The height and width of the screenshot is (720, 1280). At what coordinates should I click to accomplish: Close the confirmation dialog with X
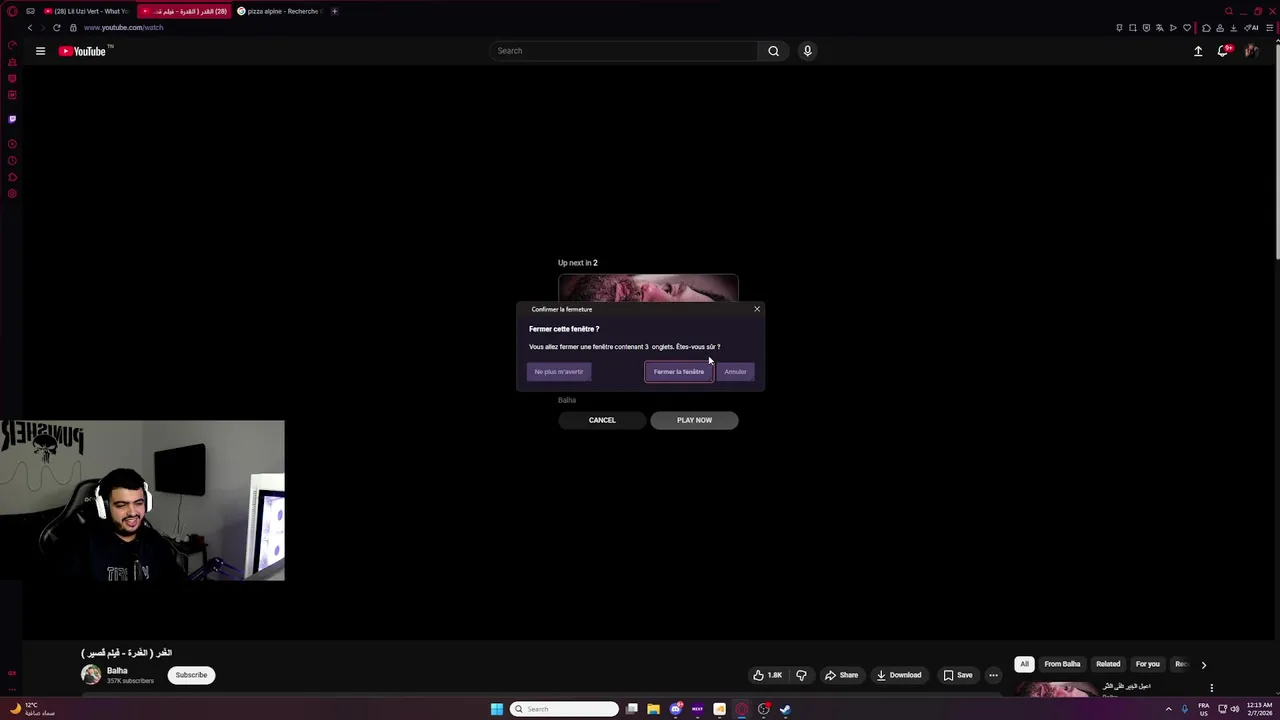(x=757, y=309)
